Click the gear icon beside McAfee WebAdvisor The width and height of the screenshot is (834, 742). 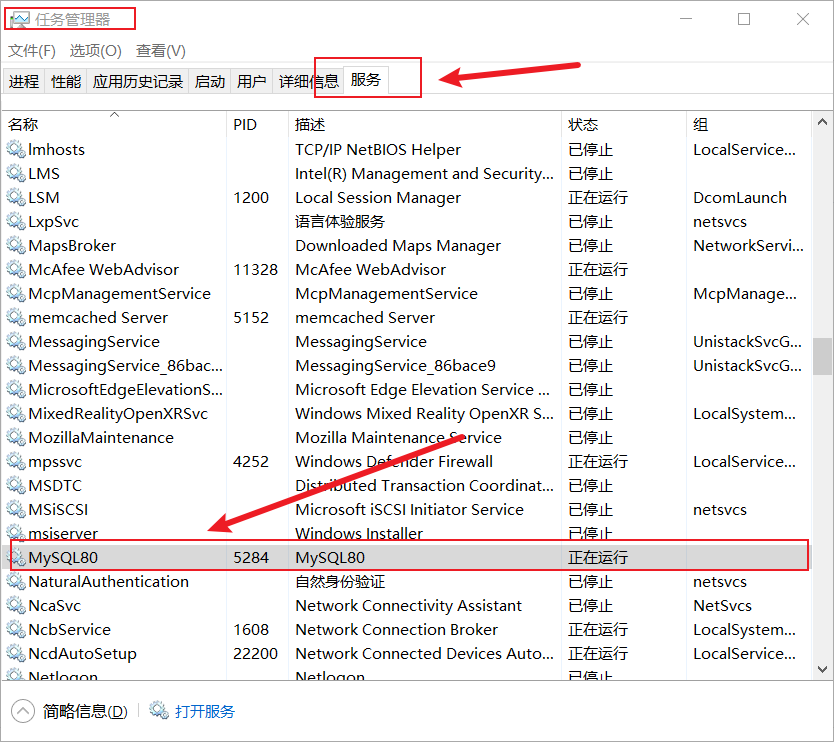[16, 269]
